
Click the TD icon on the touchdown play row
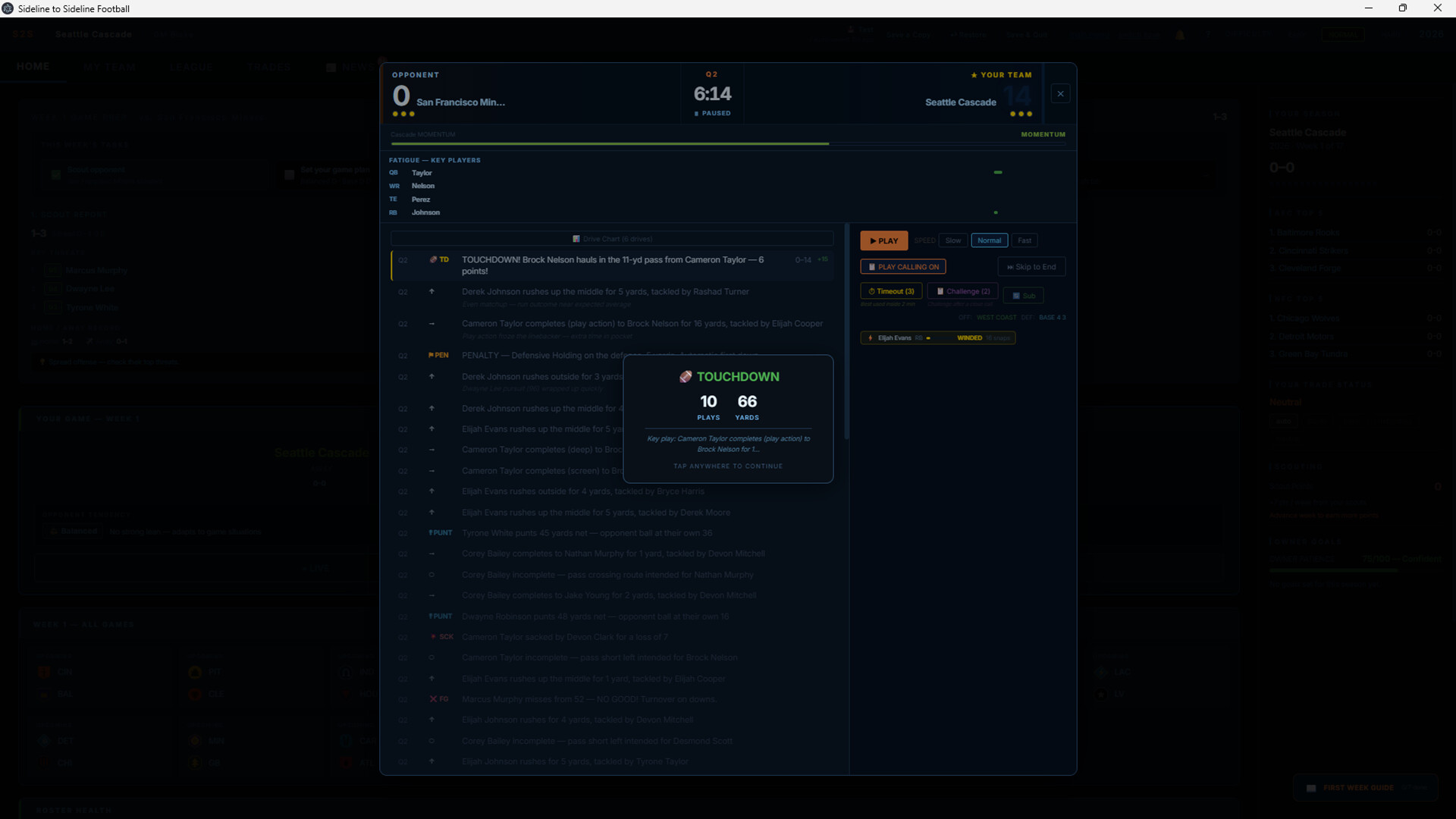click(x=439, y=259)
